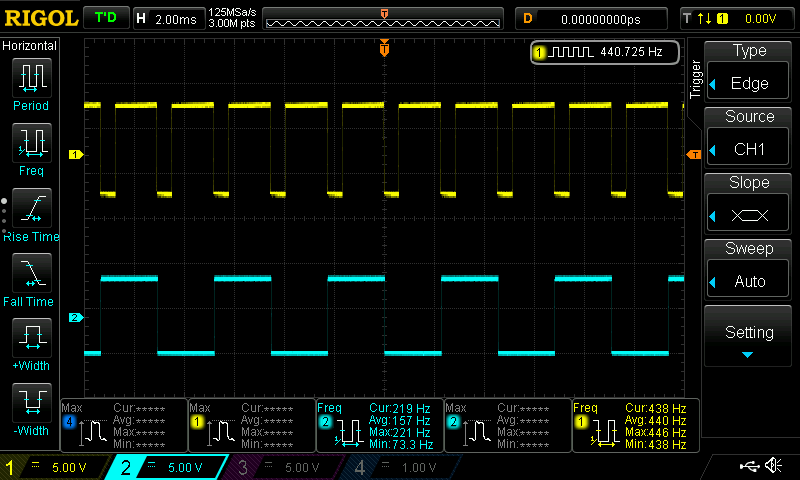Select the Period measurement icon
The height and width of the screenshot is (480, 800).
(x=31, y=78)
